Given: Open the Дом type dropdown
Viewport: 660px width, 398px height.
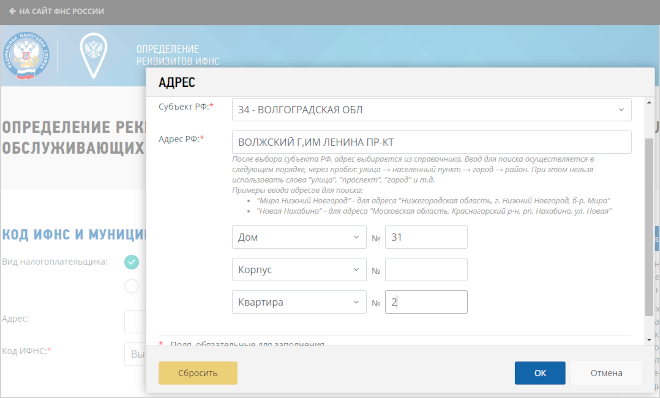Looking at the screenshot, I should (299, 237).
